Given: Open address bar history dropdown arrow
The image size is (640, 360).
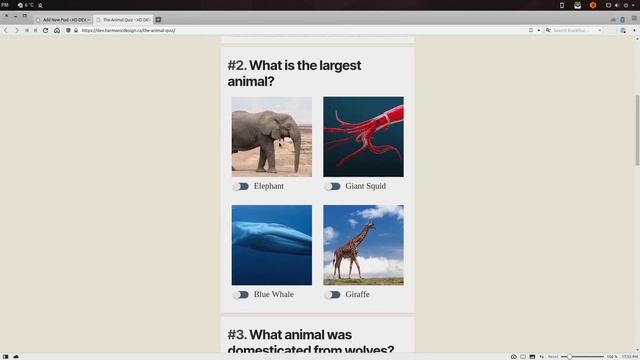Looking at the screenshot, I should point(538,30).
